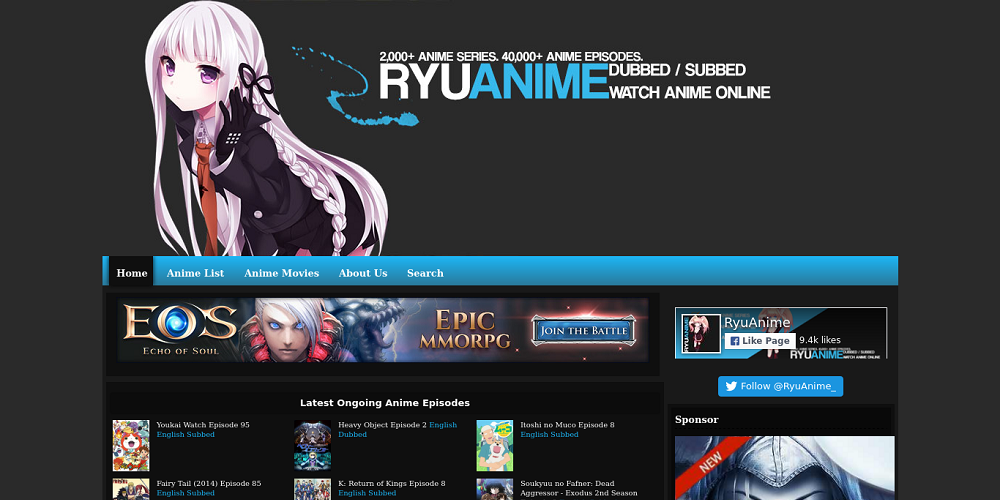Open Heavy Object Episode 2 link

coord(382,425)
